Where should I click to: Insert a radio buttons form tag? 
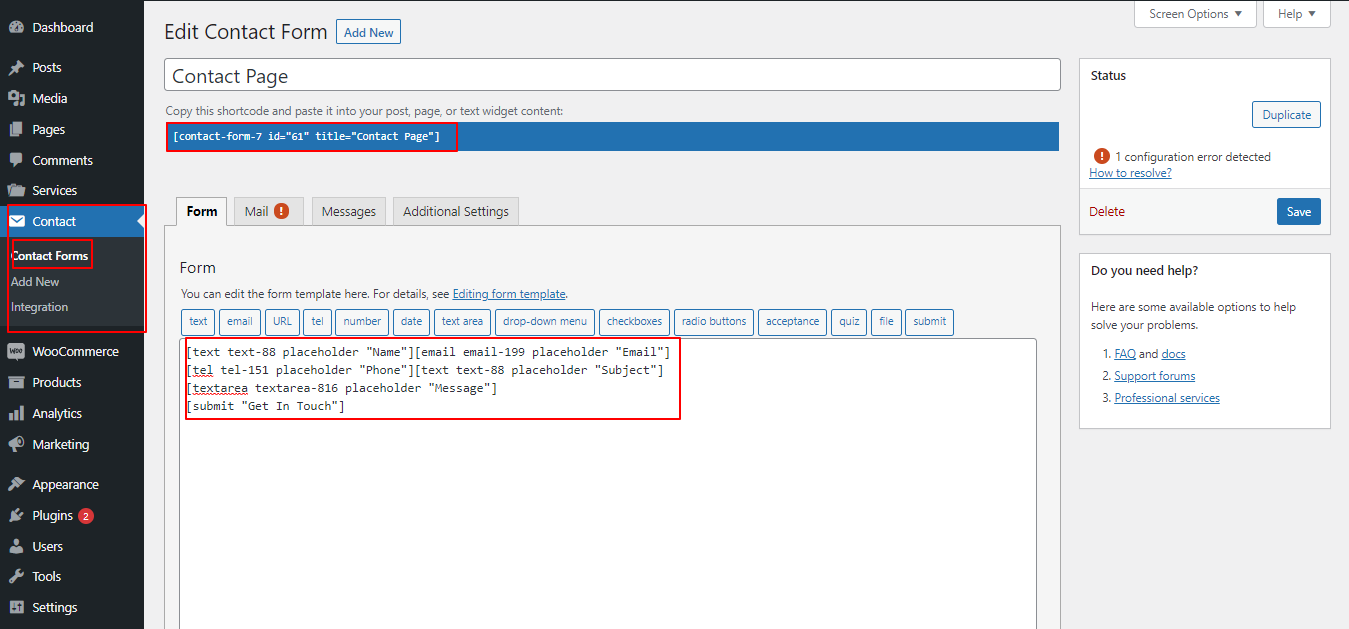[x=713, y=322]
